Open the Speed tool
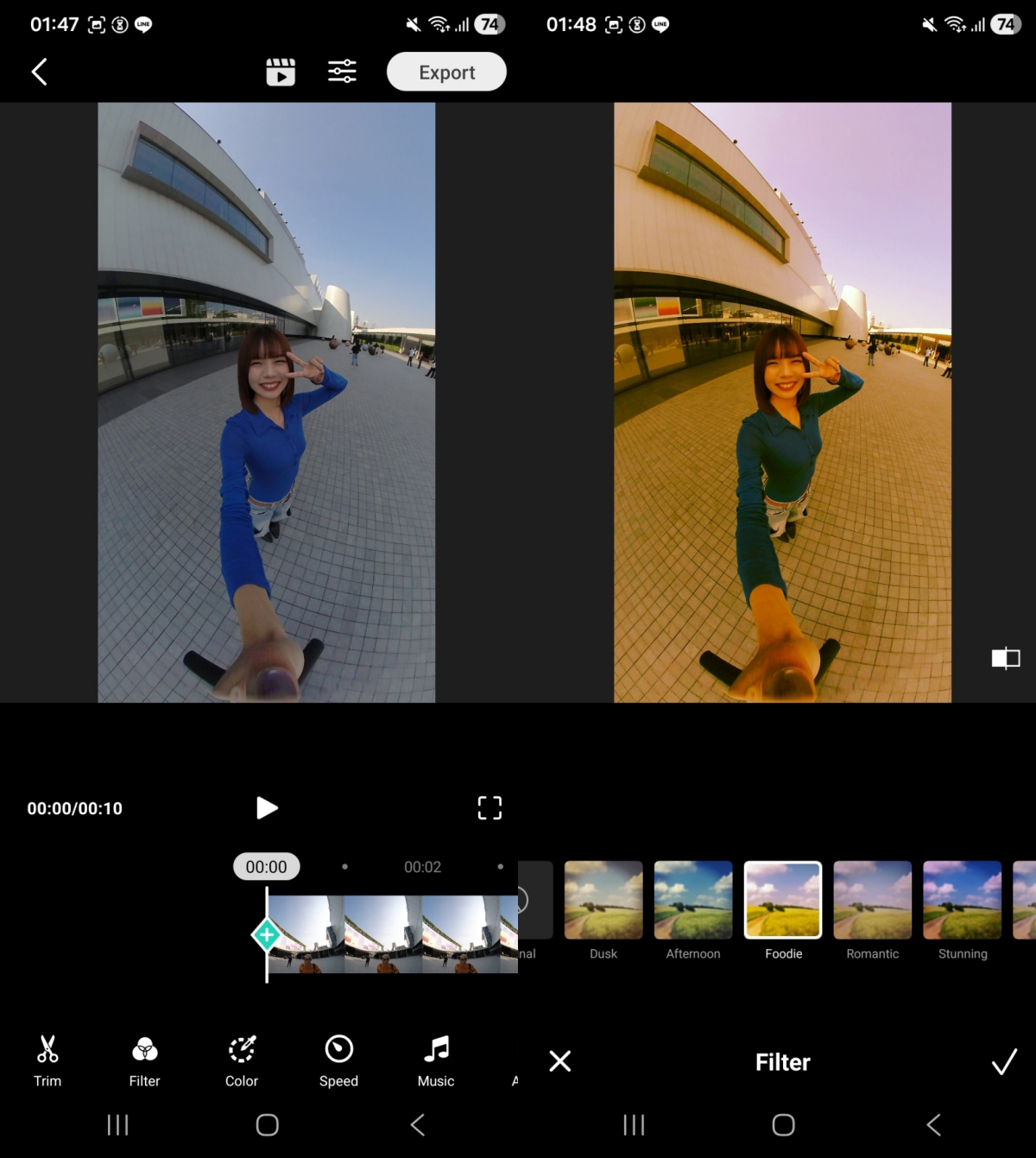The width and height of the screenshot is (1036, 1158). click(338, 1060)
